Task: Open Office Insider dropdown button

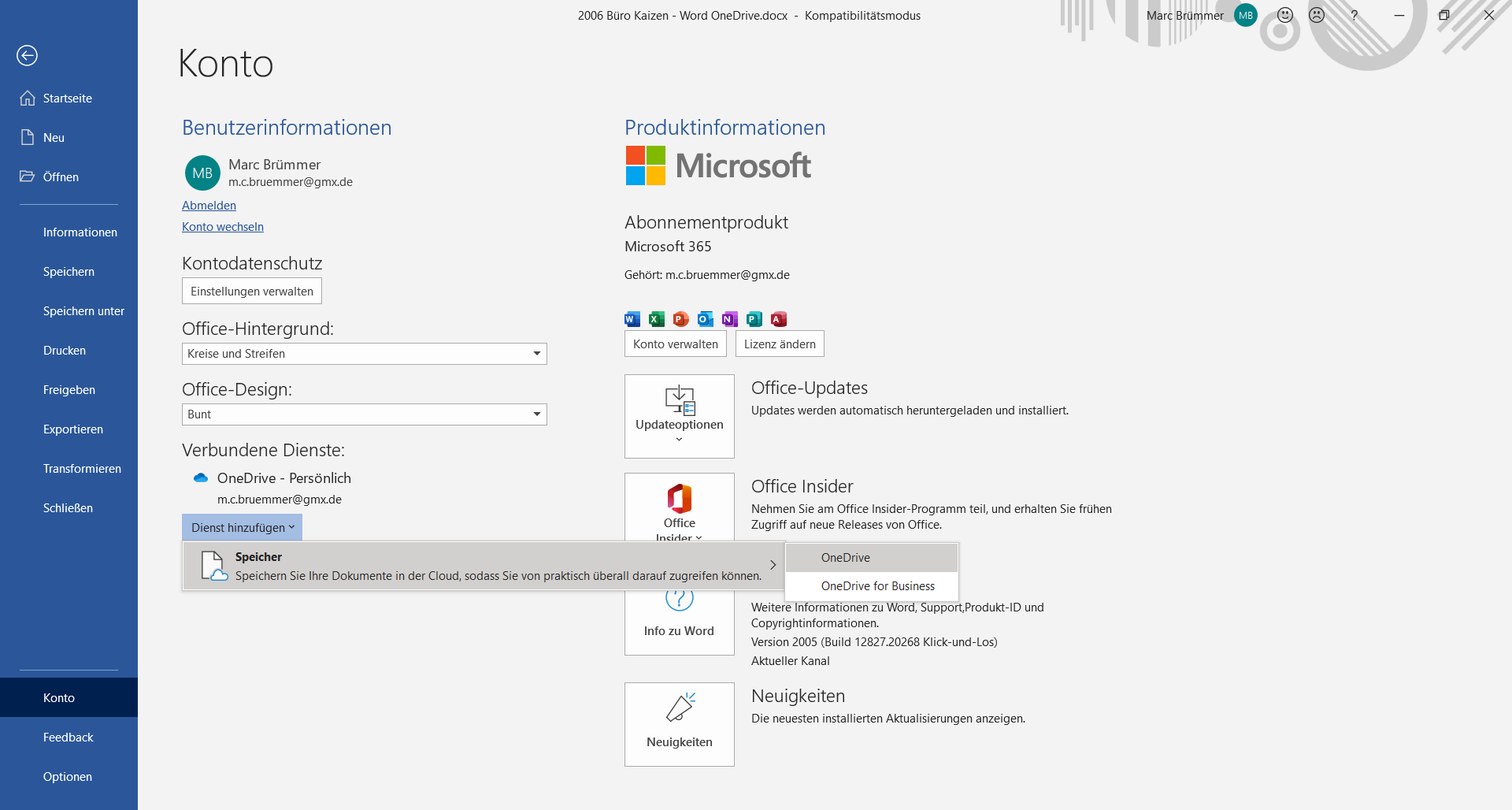Action: click(680, 507)
